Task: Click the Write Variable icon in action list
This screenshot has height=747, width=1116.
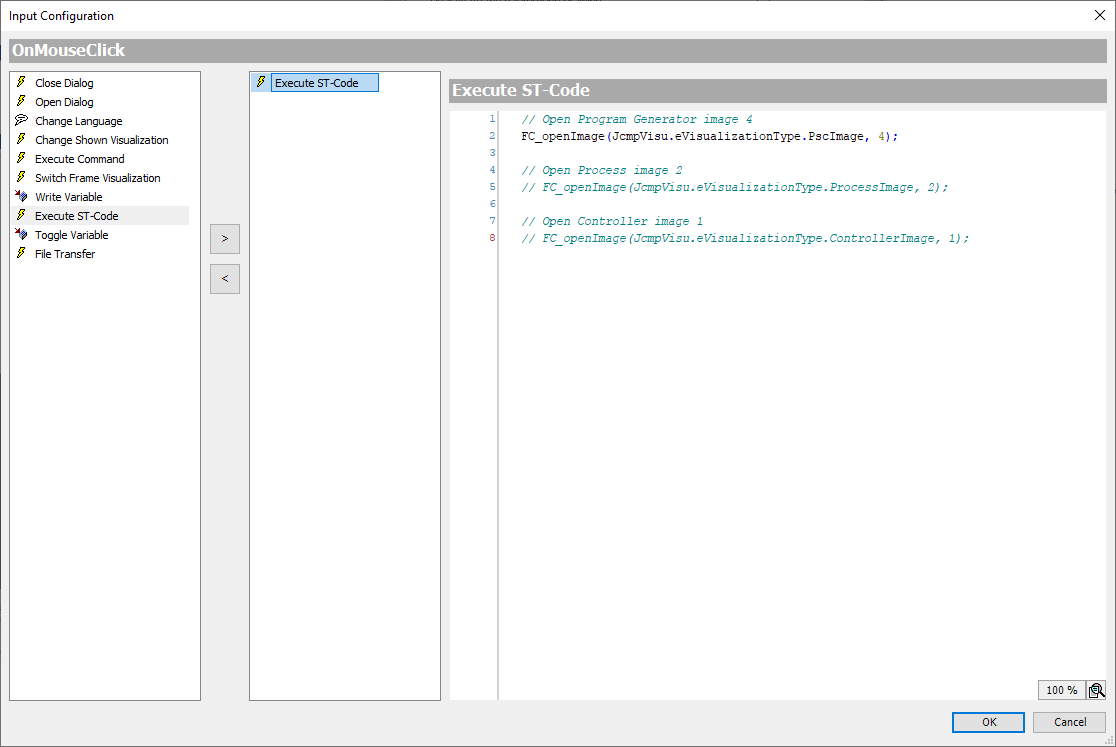Action: point(21,197)
